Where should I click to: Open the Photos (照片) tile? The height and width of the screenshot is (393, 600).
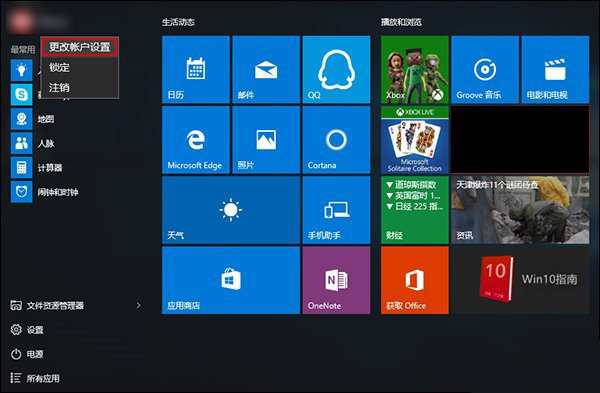(266, 140)
